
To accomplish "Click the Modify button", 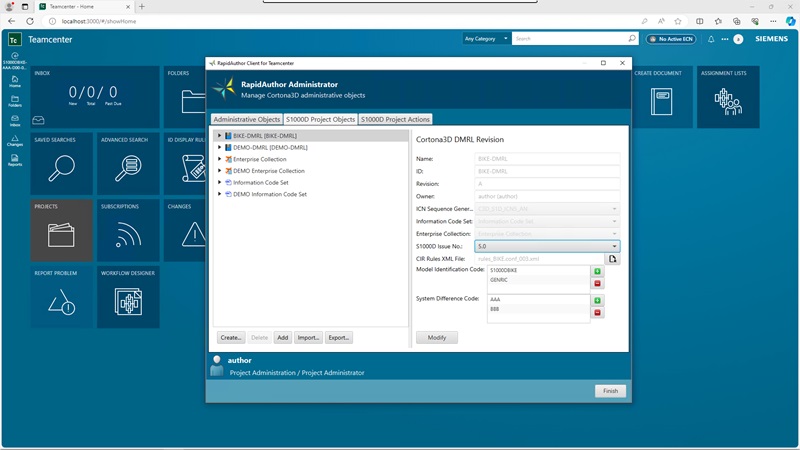I will pyautogui.click(x=437, y=338).
